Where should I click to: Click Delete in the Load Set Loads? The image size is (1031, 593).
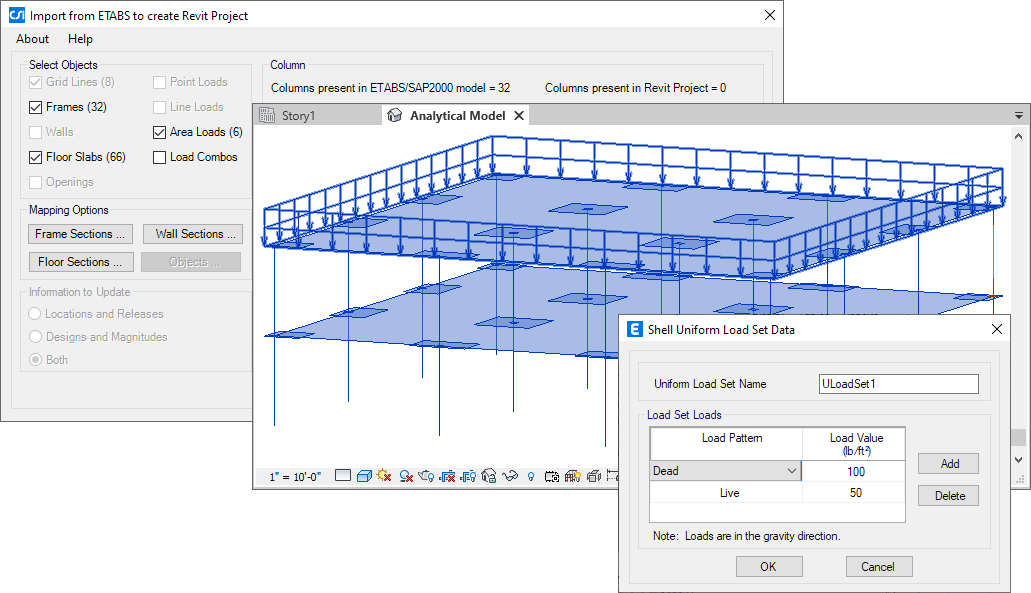pos(948,496)
